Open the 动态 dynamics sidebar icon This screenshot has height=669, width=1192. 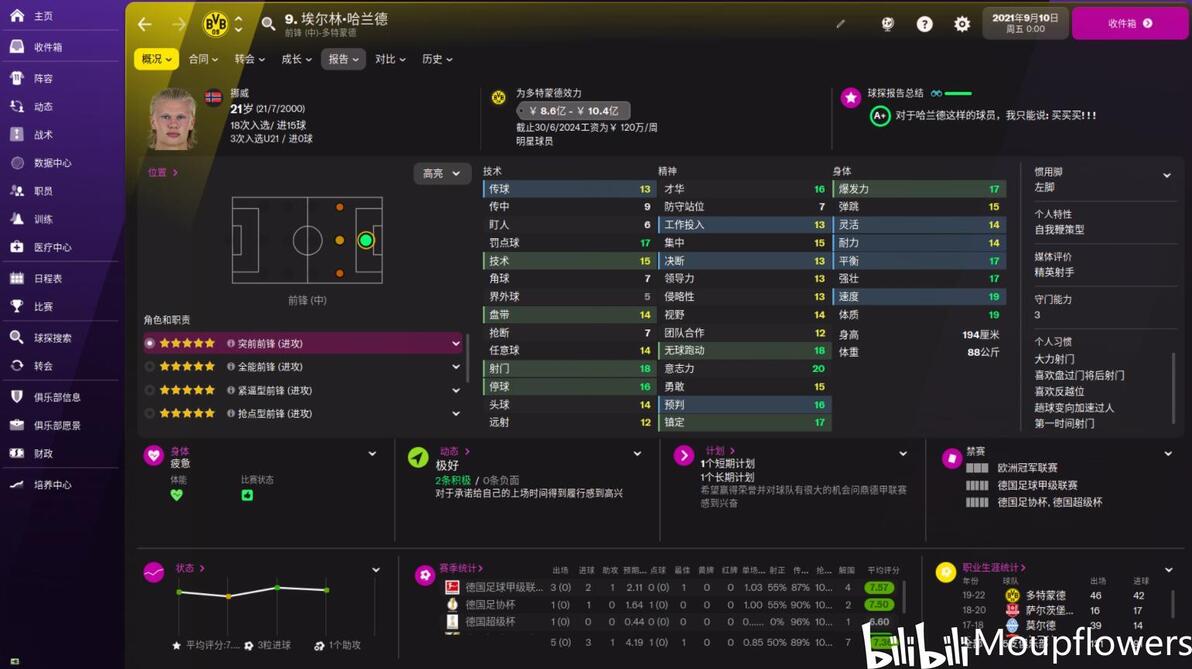[x=17, y=106]
